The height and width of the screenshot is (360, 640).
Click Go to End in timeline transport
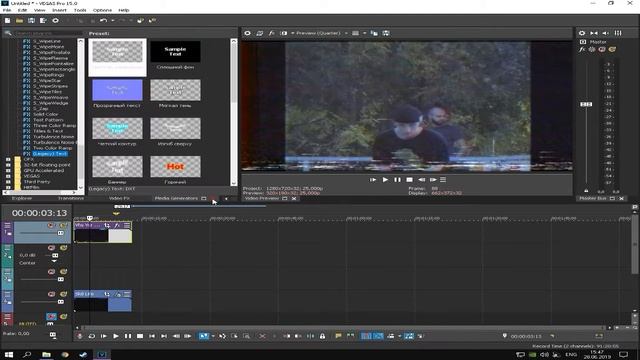[164, 336]
